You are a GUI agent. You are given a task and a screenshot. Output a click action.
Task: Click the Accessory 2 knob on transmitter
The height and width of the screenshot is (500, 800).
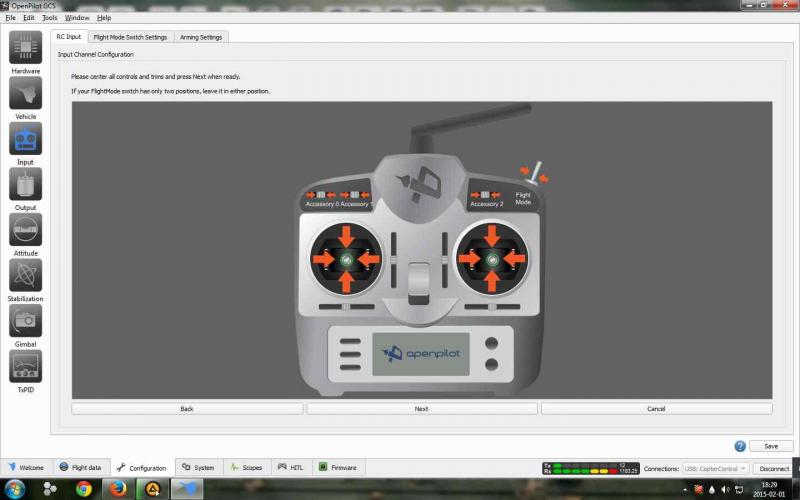486,195
